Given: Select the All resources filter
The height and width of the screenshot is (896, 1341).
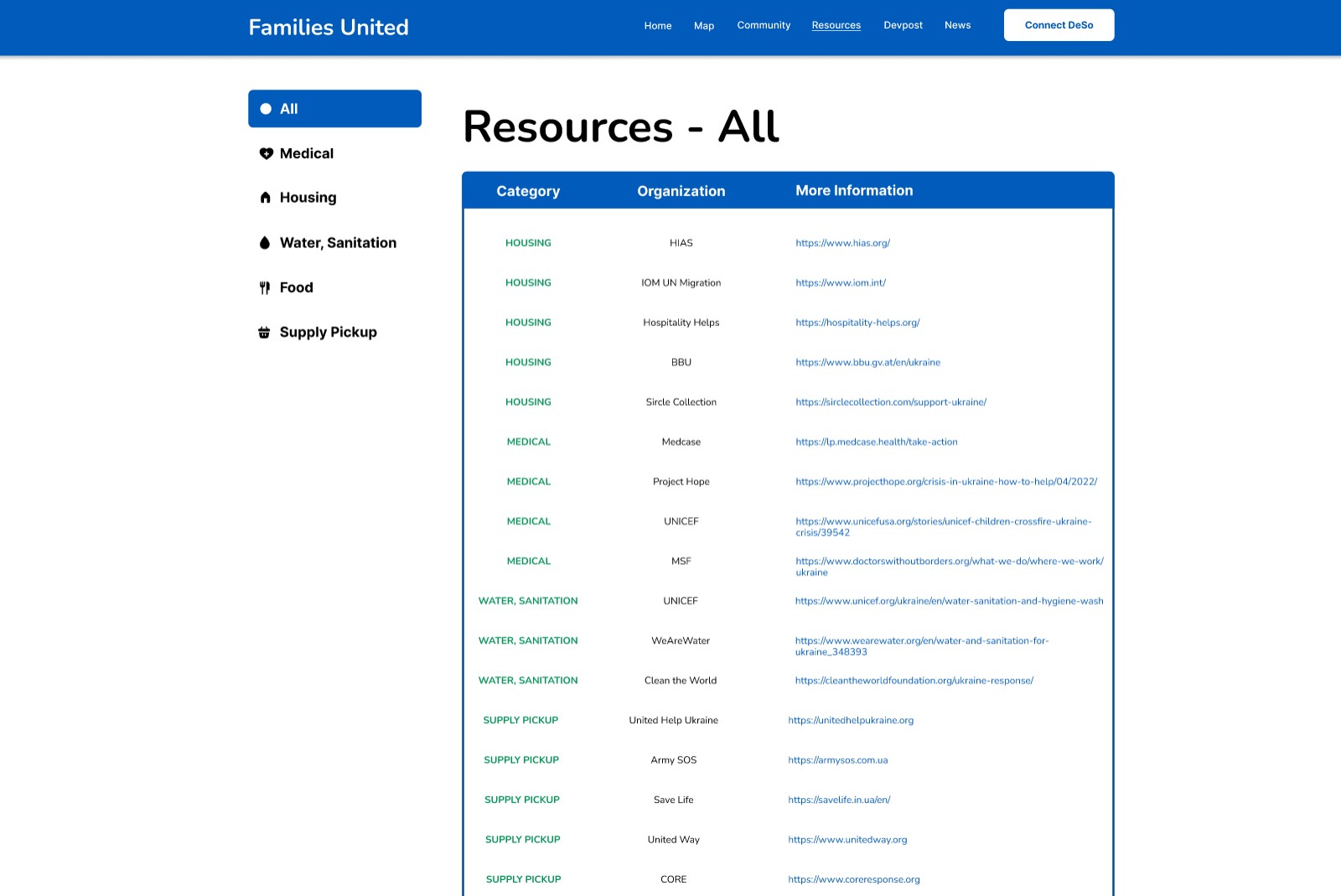Looking at the screenshot, I should point(334,108).
